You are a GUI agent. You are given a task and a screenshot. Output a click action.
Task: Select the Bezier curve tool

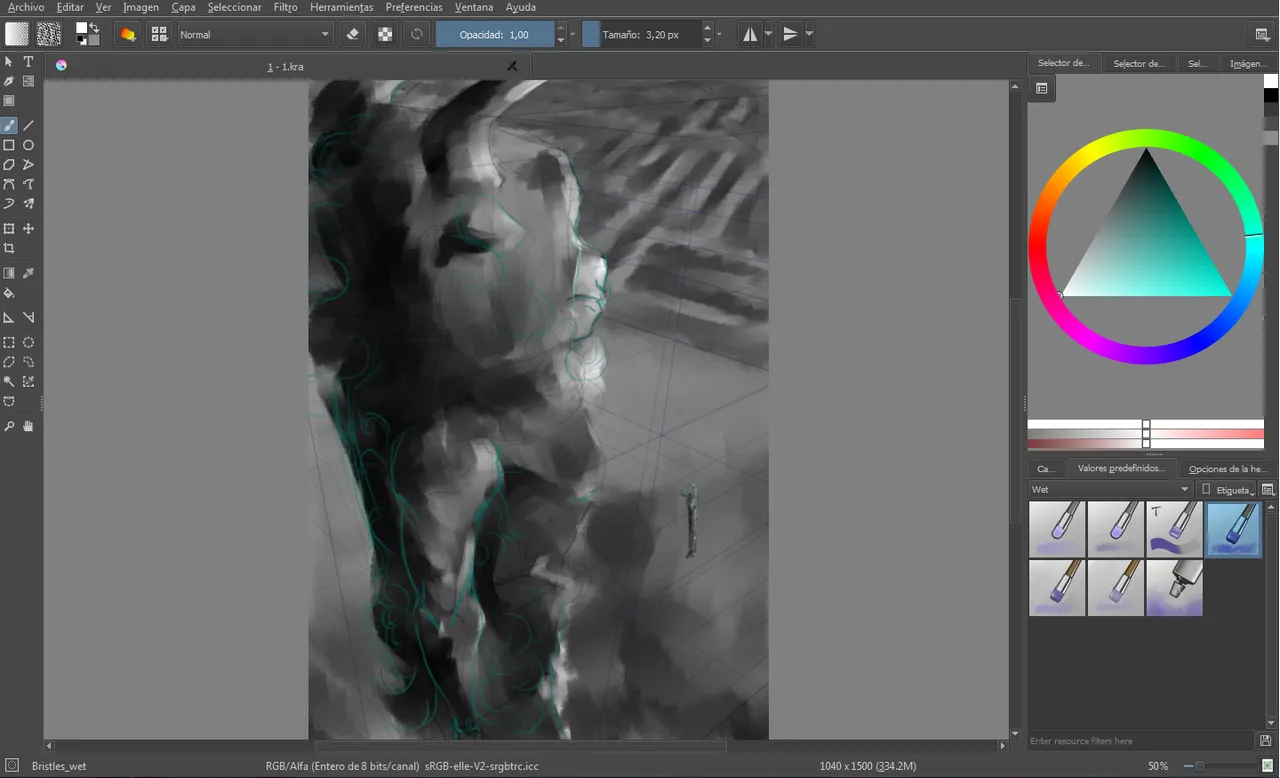pyautogui.click(x=9, y=185)
